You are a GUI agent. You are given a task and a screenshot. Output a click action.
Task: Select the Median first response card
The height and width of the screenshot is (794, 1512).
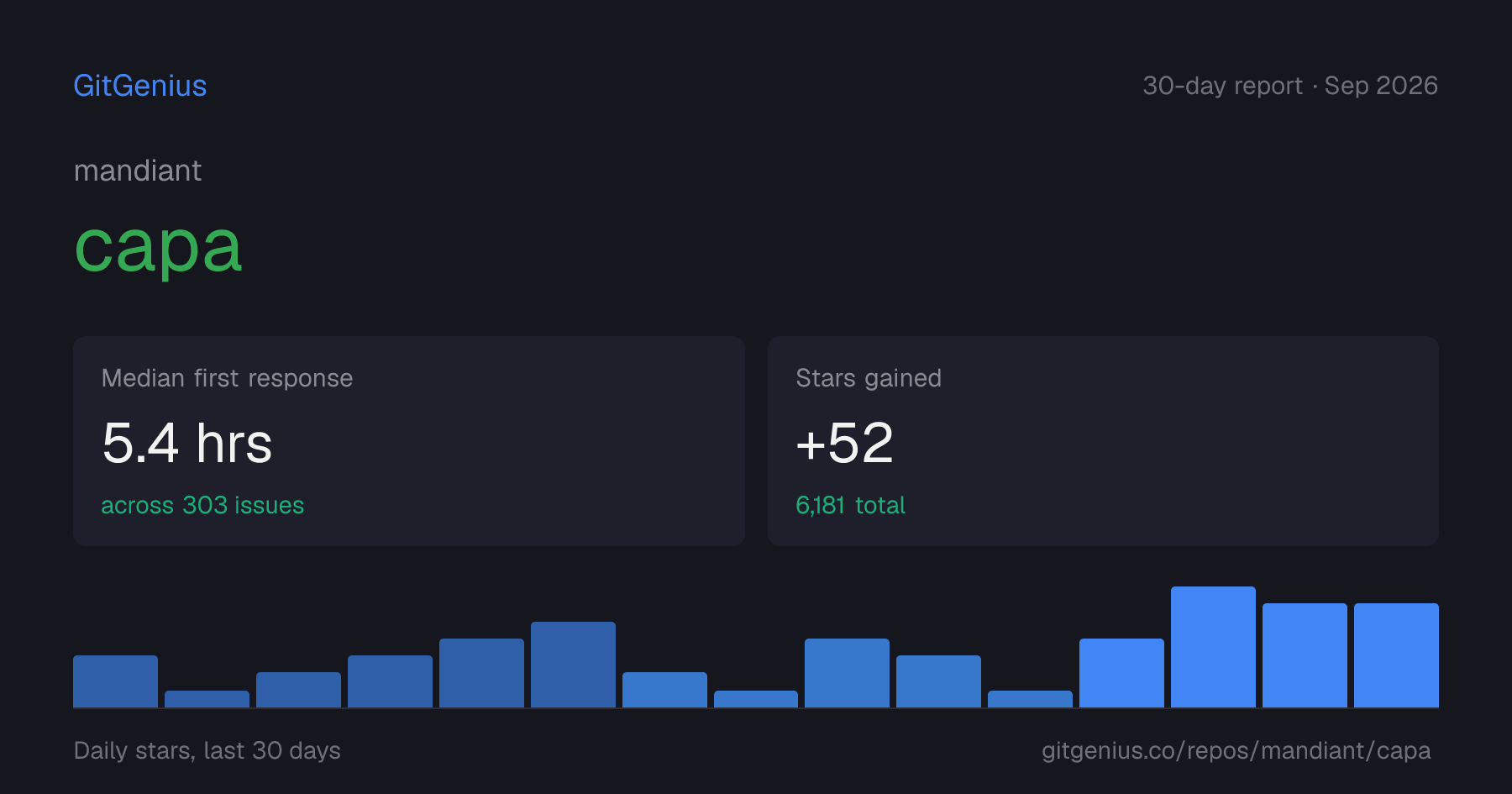(409, 441)
